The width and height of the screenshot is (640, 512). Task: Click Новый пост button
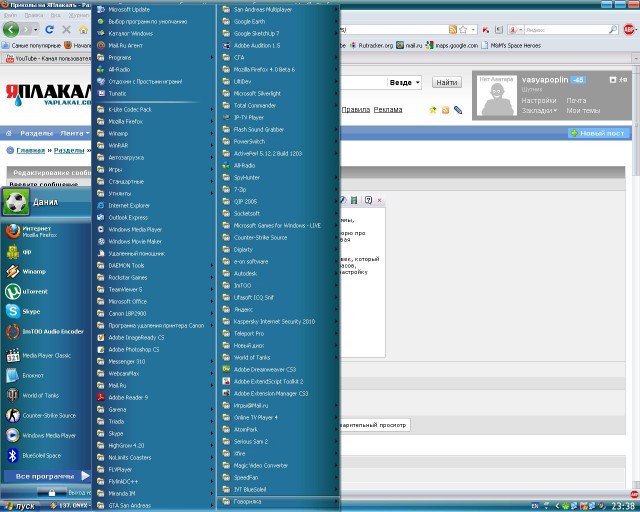click(x=598, y=133)
